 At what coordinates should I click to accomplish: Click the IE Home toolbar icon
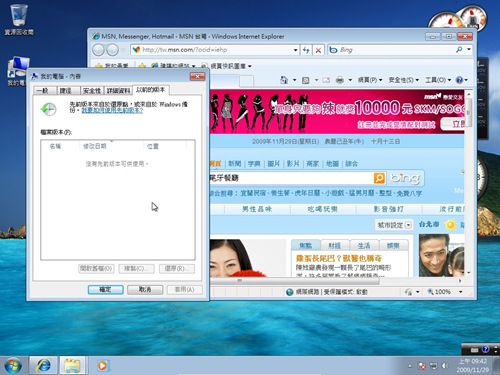click(284, 80)
